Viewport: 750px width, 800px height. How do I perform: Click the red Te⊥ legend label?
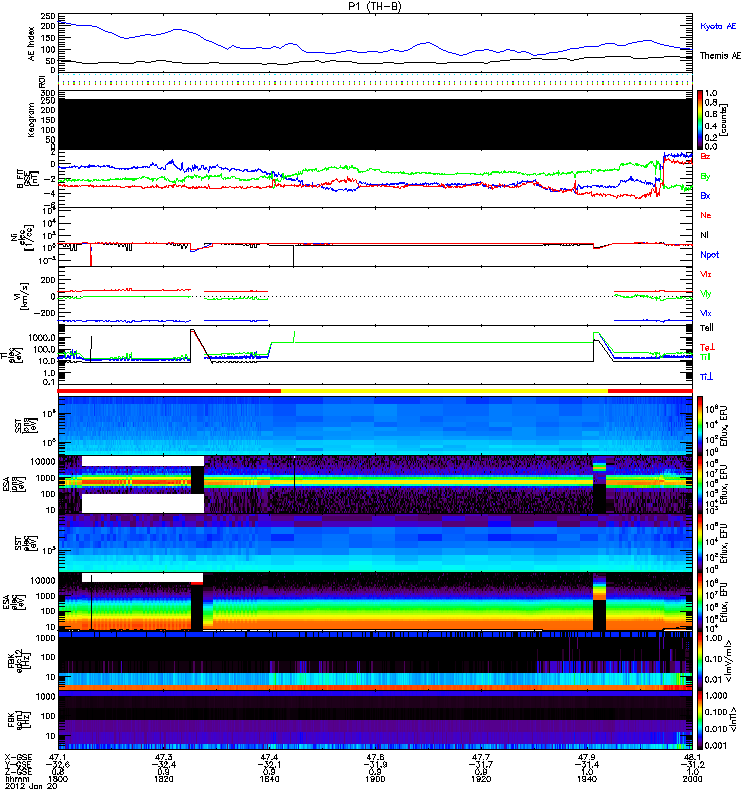point(707,347)
